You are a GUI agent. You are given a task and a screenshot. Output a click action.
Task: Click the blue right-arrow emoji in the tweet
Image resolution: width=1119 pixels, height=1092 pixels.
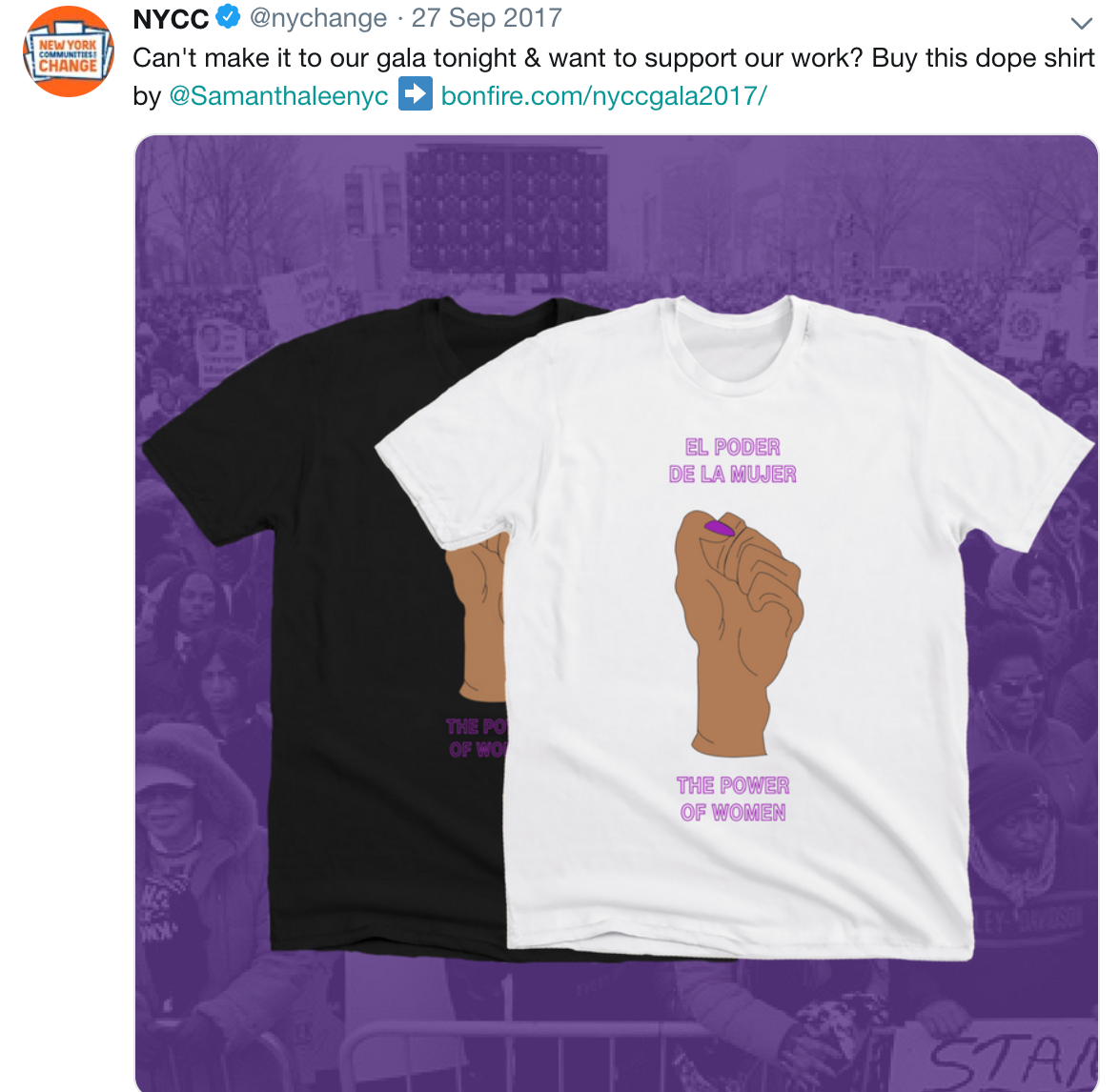coord(416,94)
